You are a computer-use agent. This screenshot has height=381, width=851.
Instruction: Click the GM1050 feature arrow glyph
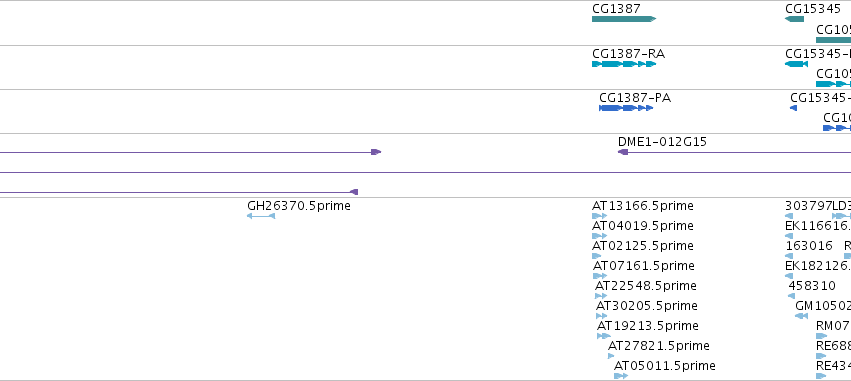pos(801,316)
